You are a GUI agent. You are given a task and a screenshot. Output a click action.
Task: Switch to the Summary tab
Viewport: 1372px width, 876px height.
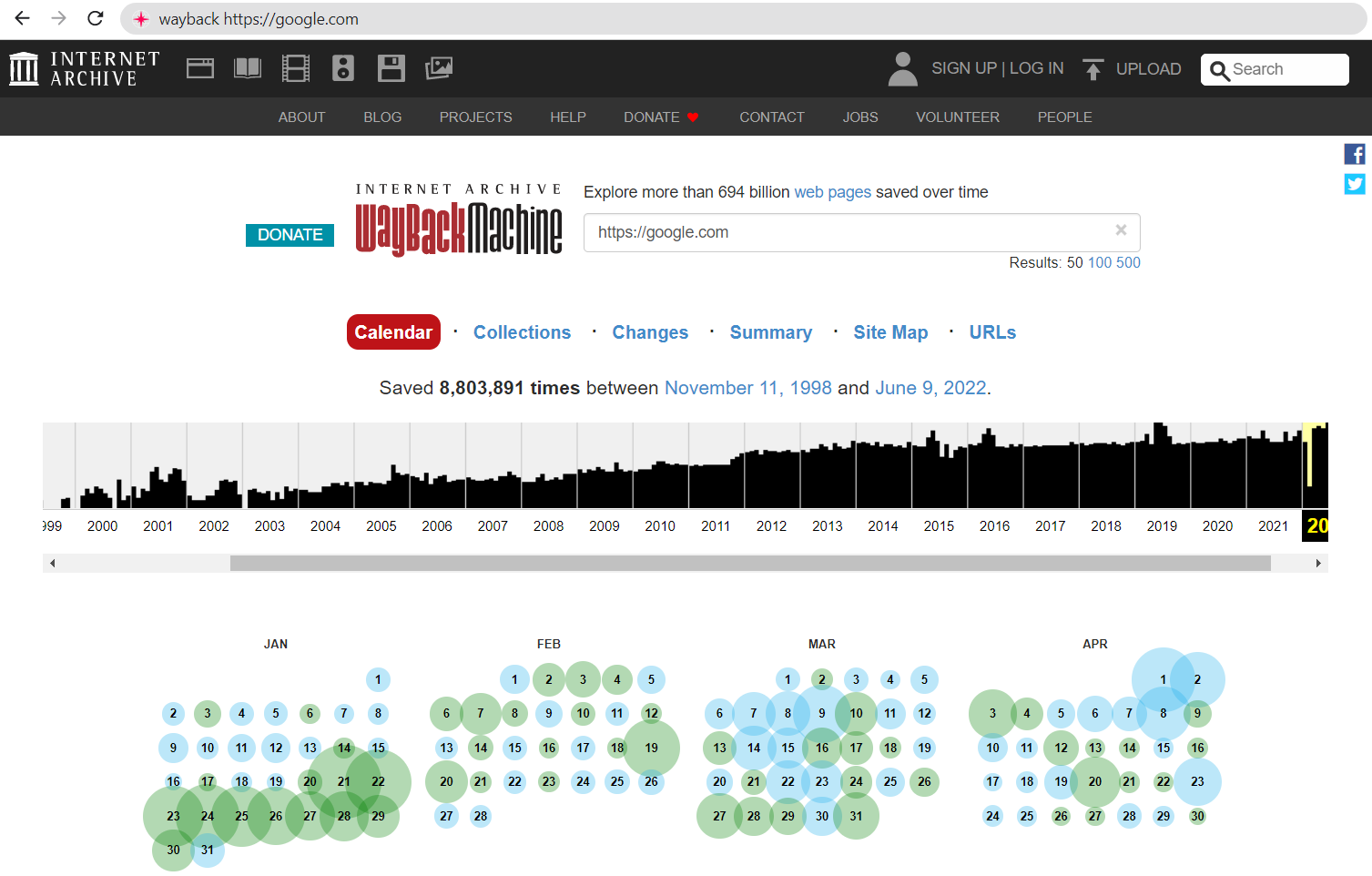point(770,332)
